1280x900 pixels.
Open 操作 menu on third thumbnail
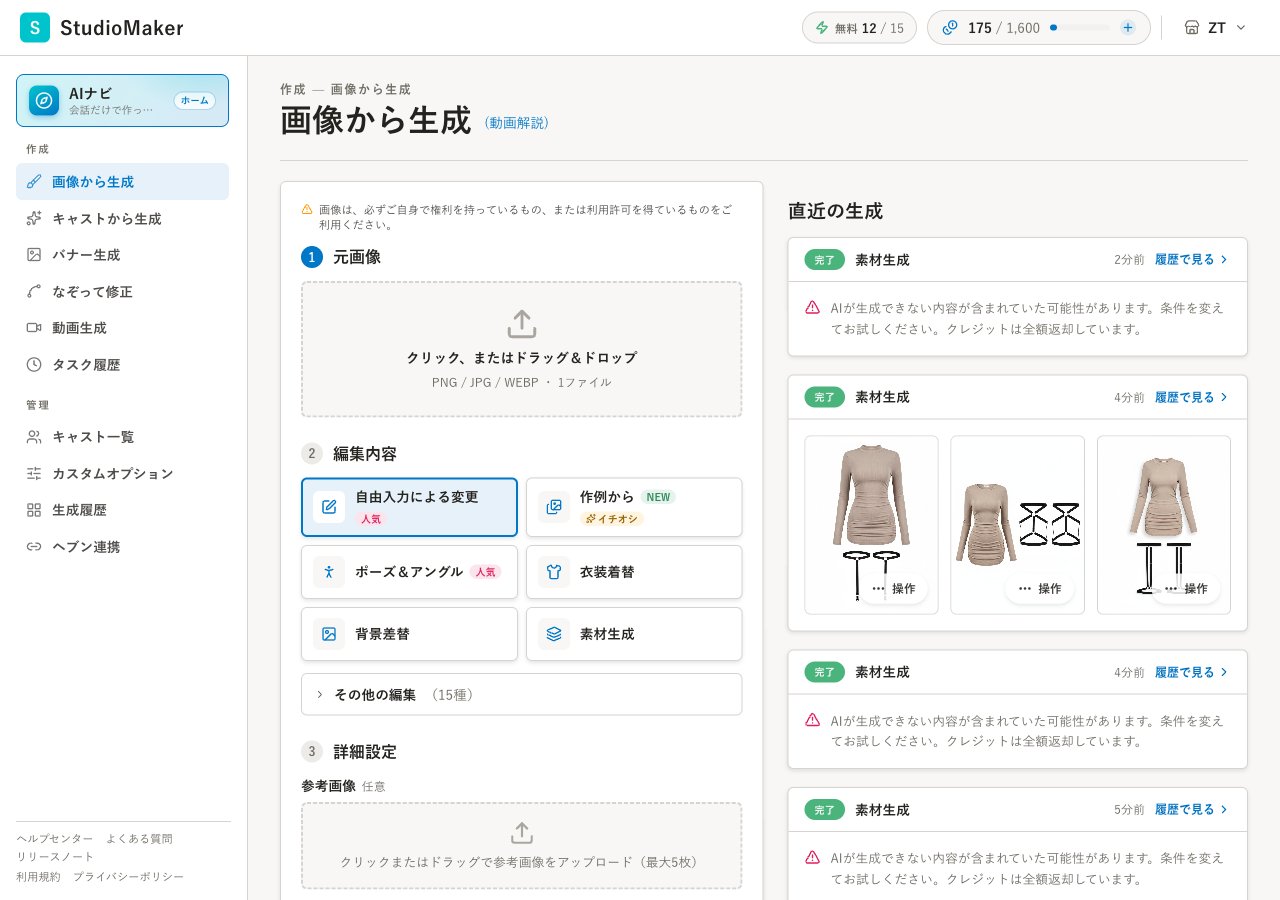(x=1186, y=588)
